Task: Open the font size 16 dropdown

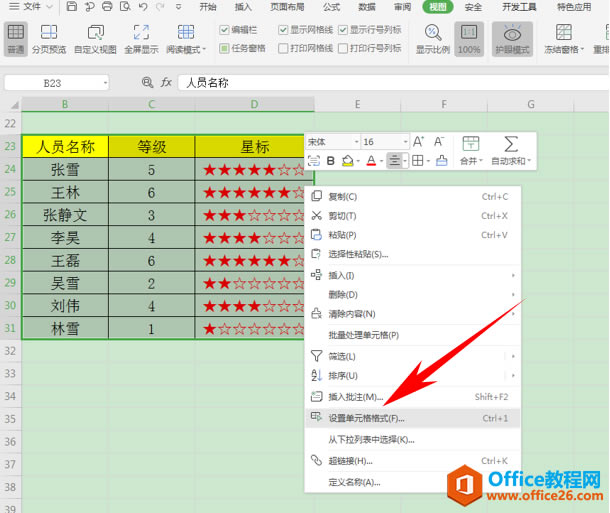Action: coord(406,142)
